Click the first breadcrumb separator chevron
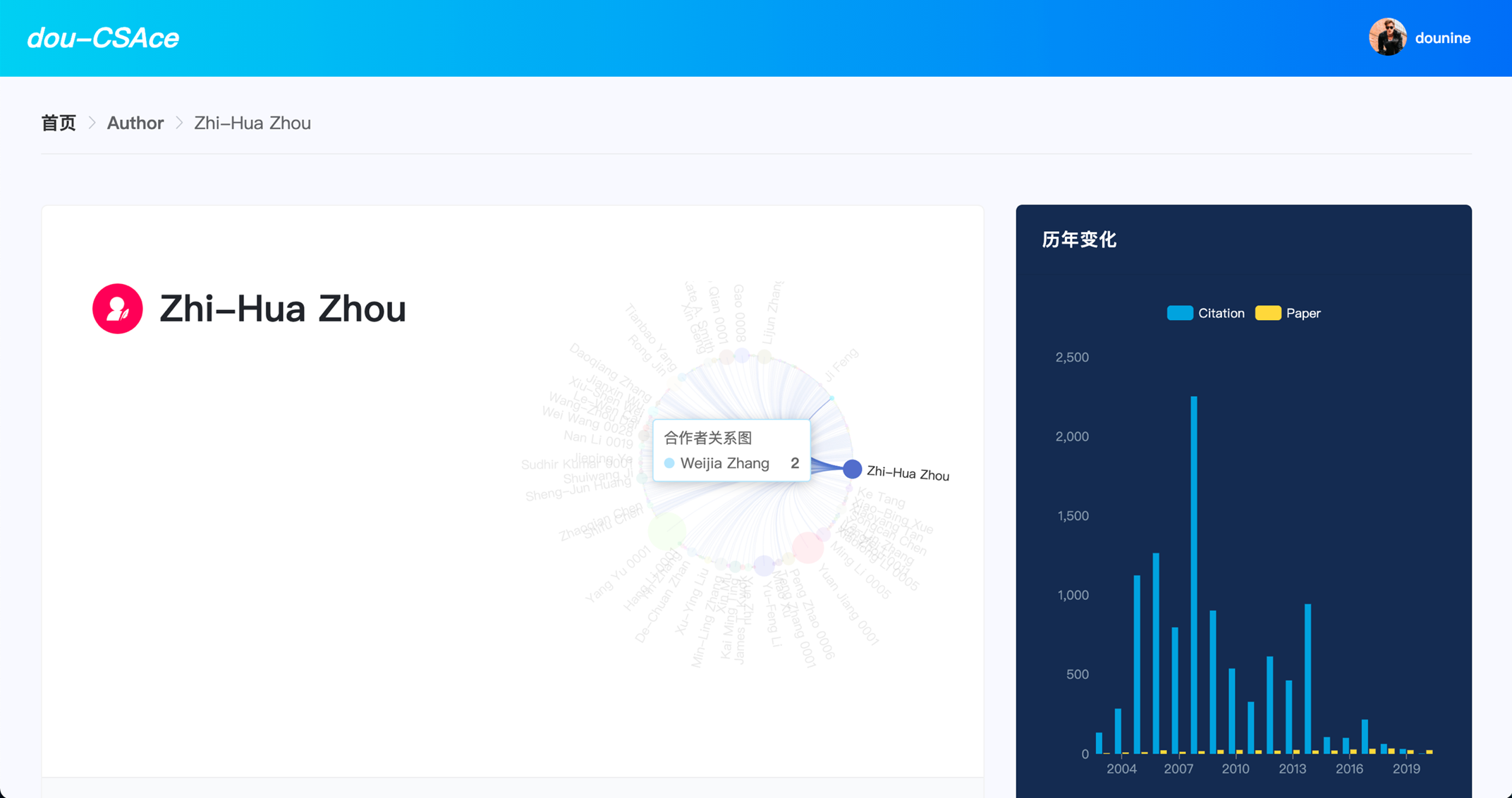The width and height of the screenshot is (1512, 798). pyautogui.click(x=92, y=123)
